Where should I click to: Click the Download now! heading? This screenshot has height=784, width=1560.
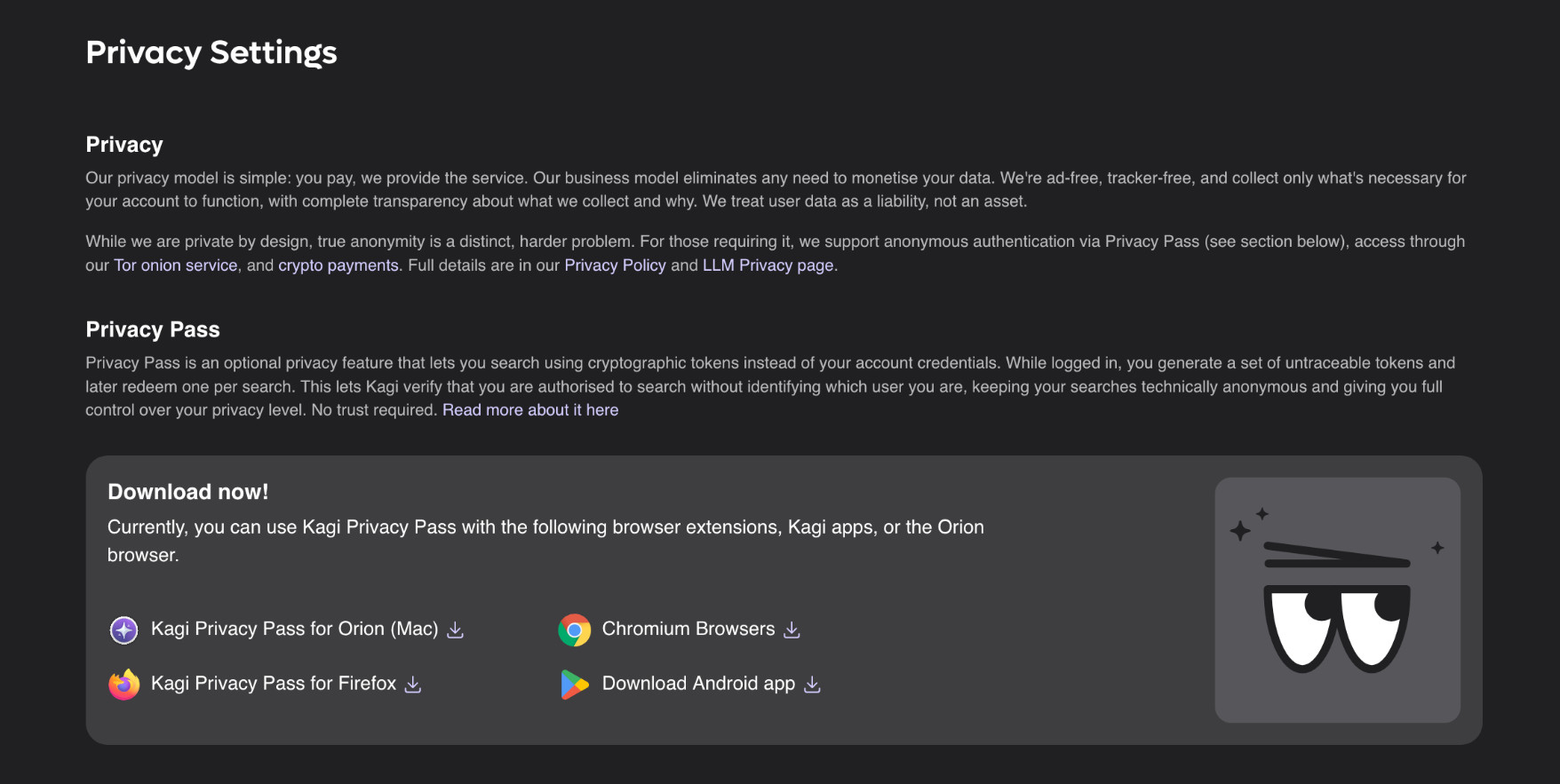click(x=187, y=492)
